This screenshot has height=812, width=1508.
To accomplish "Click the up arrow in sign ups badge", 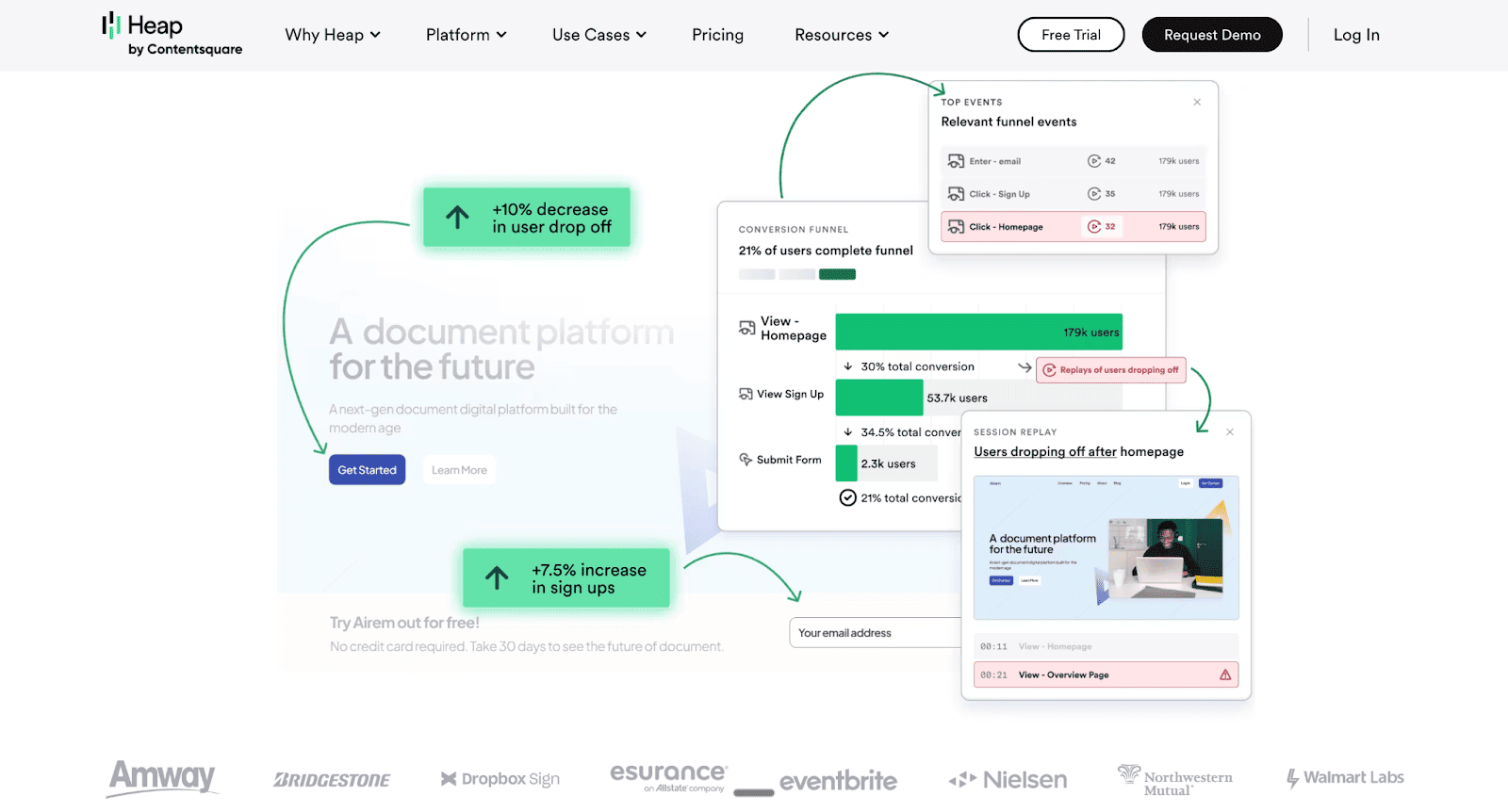I will coord(497,577).
